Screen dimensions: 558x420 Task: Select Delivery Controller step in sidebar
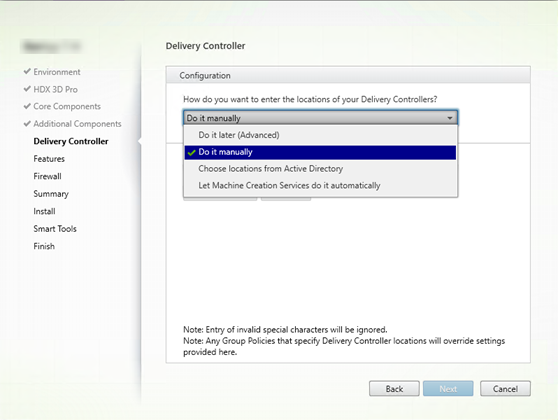pyautogui.click(x=71, y=141)
